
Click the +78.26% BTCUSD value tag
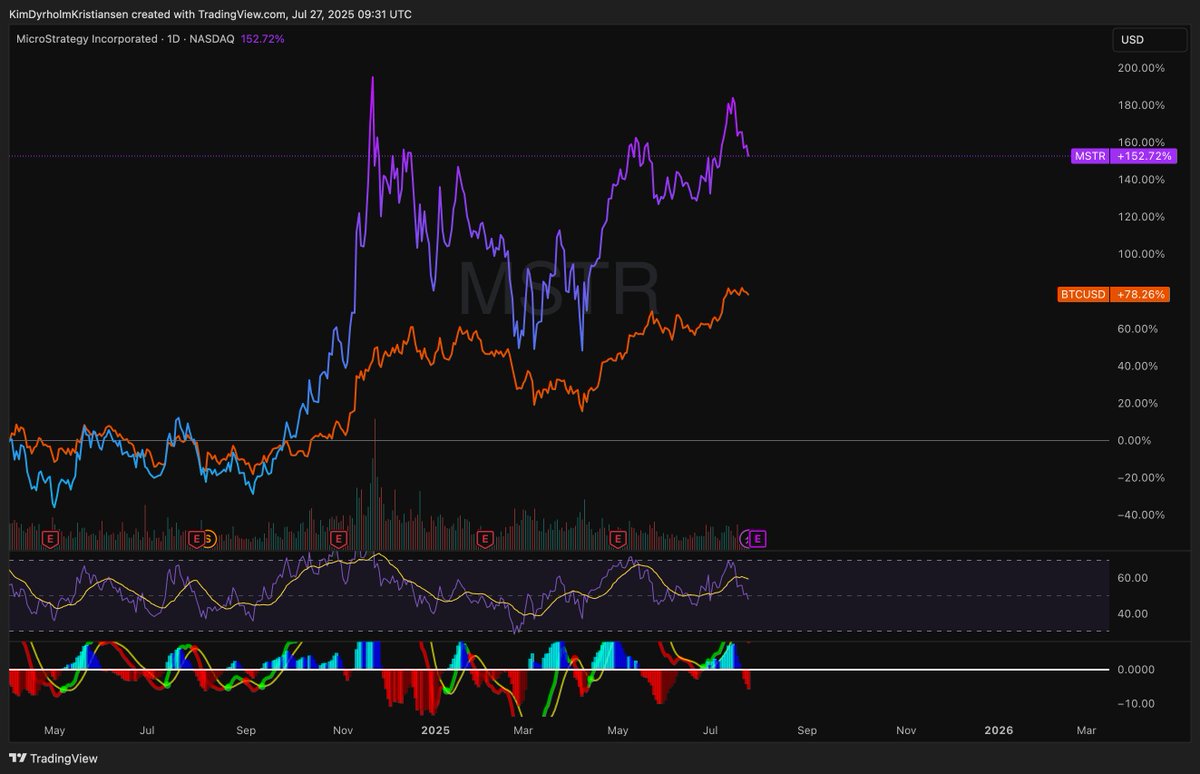point(1141,295)
